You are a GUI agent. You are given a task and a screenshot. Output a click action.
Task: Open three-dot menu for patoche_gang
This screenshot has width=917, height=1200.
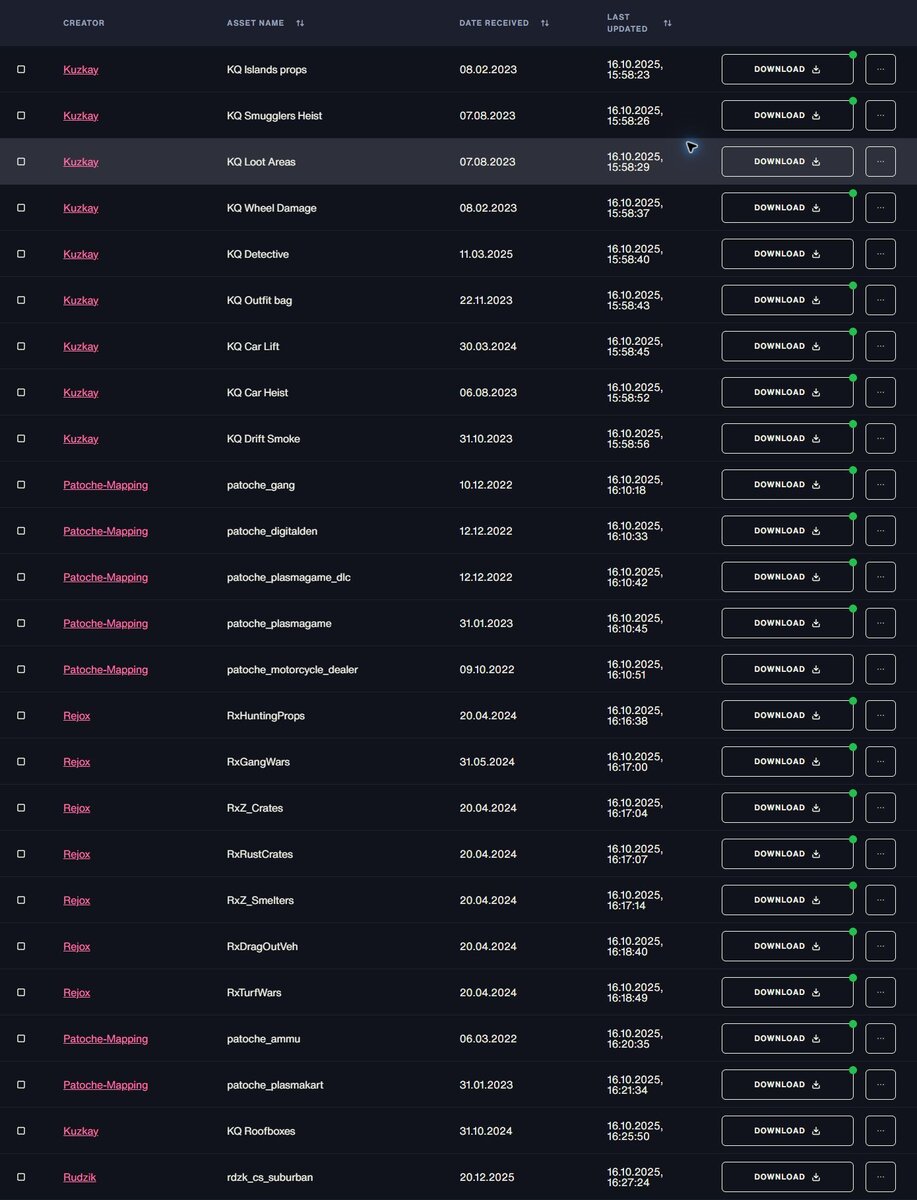[880, 485]
